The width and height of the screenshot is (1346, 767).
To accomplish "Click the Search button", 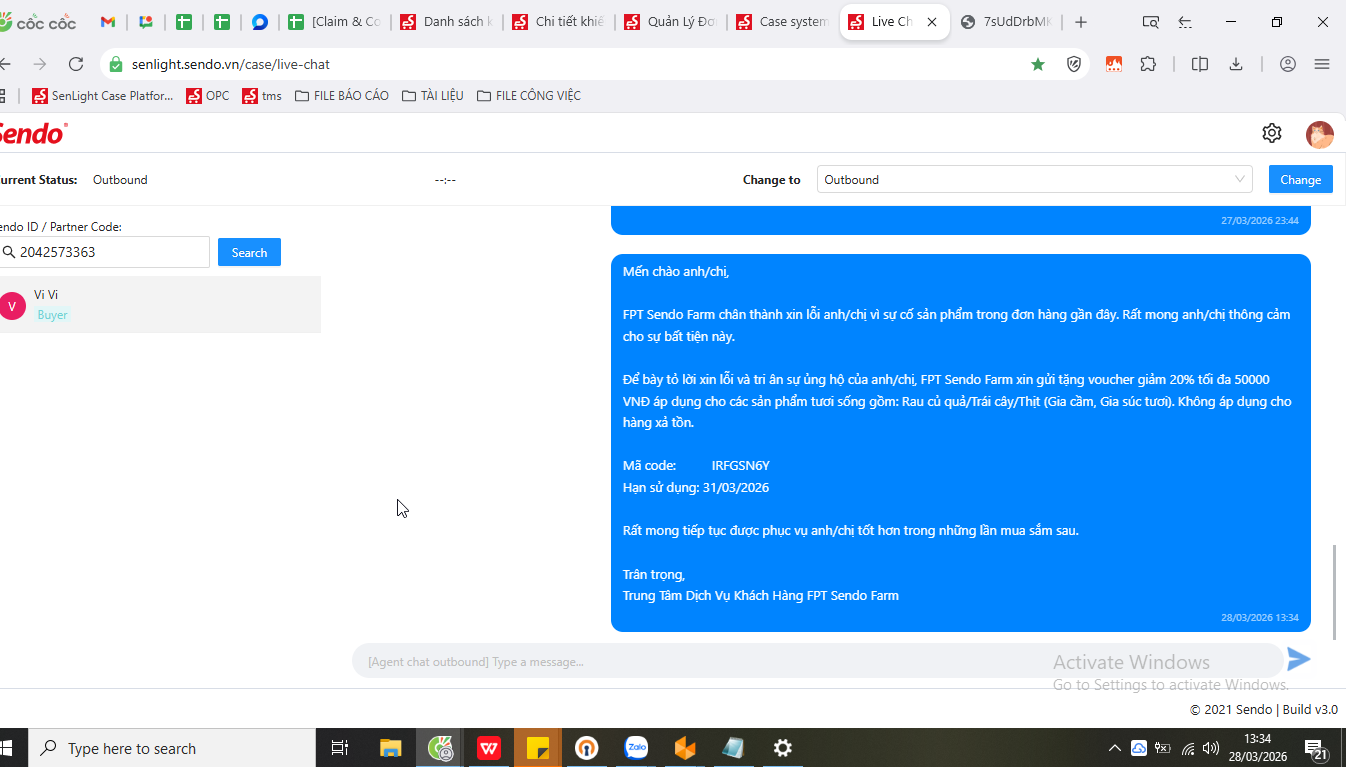I will 249,253.
